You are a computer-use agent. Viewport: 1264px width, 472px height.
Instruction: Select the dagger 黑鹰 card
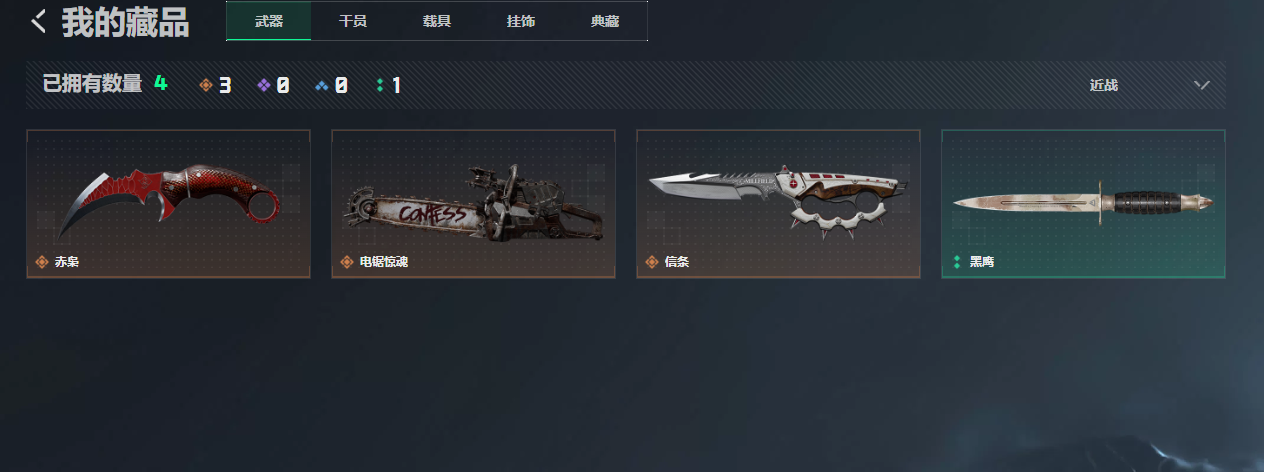pyautogui.click(x=1083, y=204)
